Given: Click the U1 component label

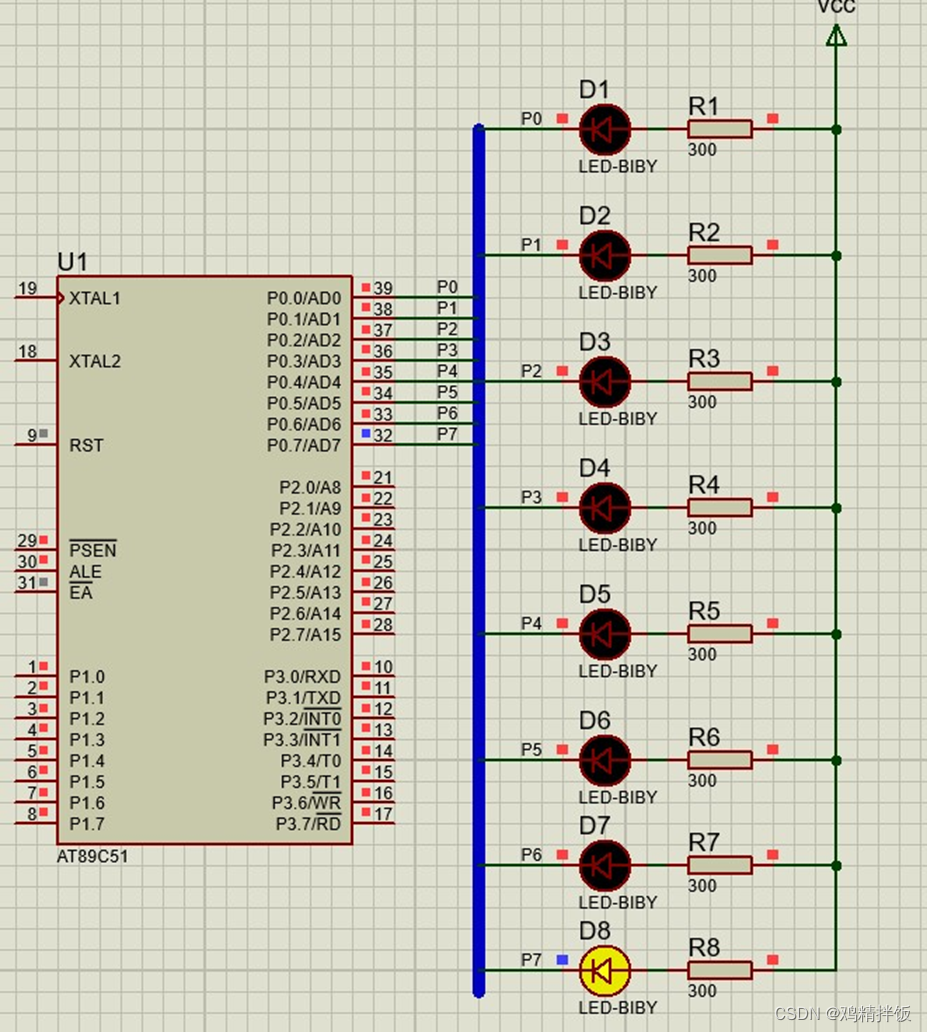Looking at the screenshot, I should click(x=72, y=262).
